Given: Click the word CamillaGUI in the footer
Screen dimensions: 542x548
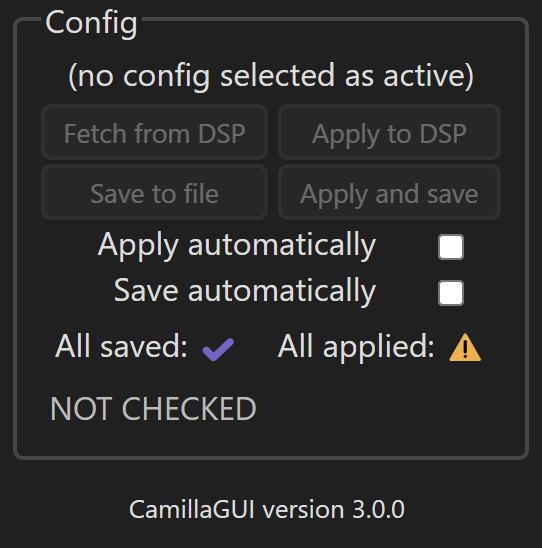Looking at the screenshot, I should tap(191, 509).
